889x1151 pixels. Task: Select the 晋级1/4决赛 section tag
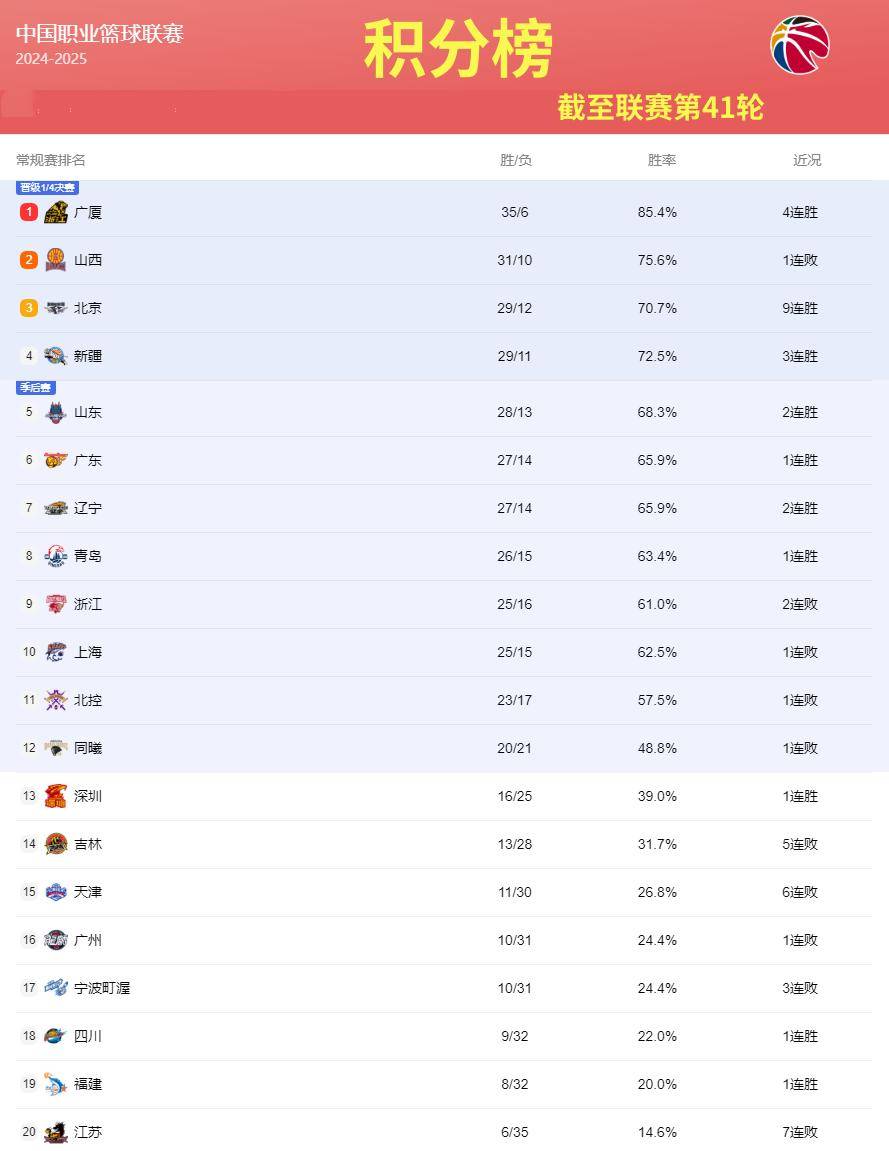pos(47,187)
